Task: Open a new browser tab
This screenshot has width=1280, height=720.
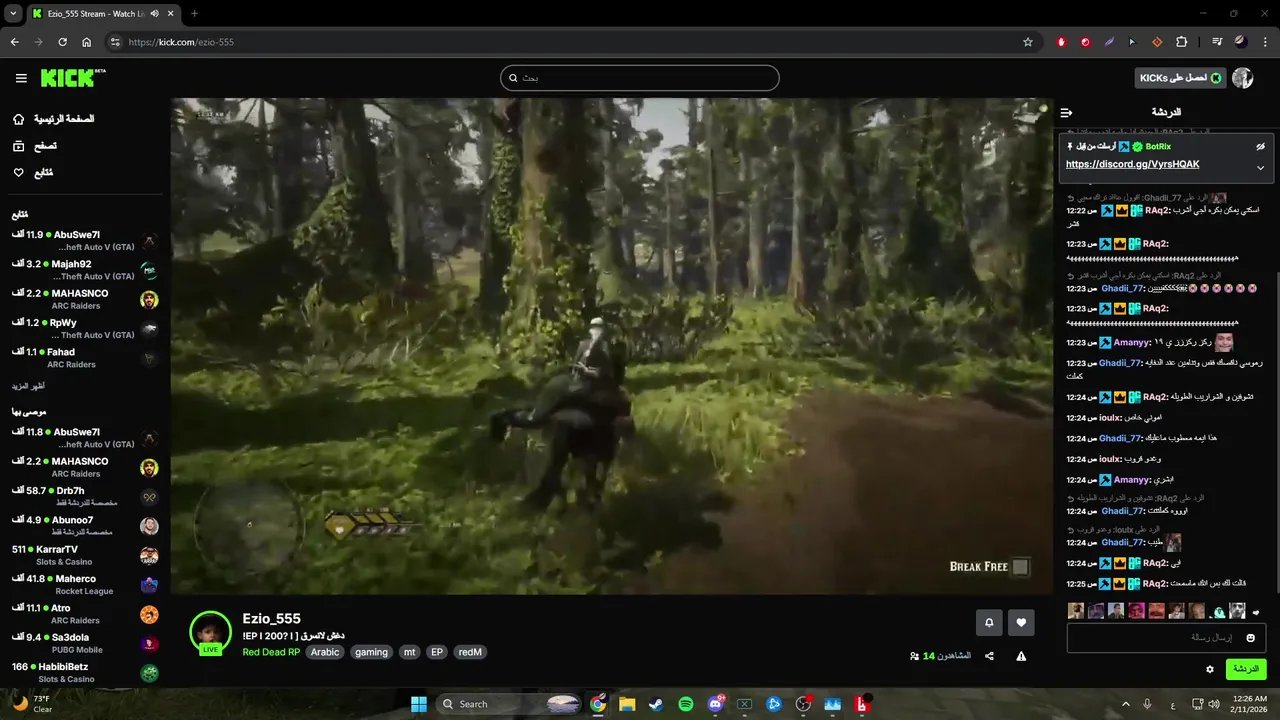Action: click(x=194, y=14)
